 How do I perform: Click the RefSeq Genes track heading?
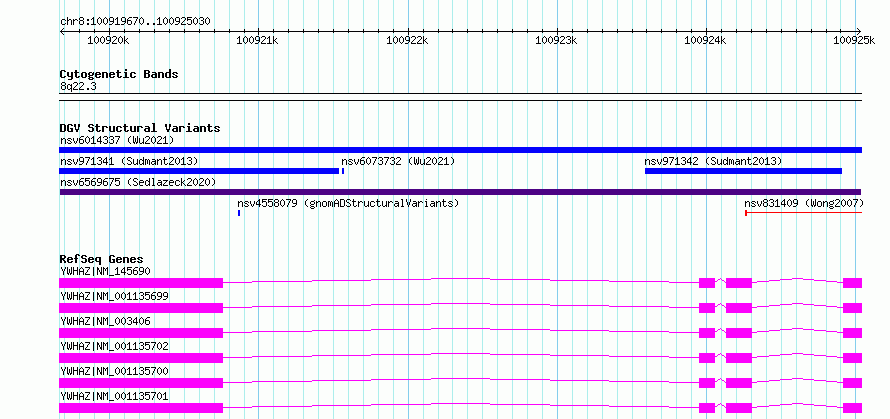102,259
